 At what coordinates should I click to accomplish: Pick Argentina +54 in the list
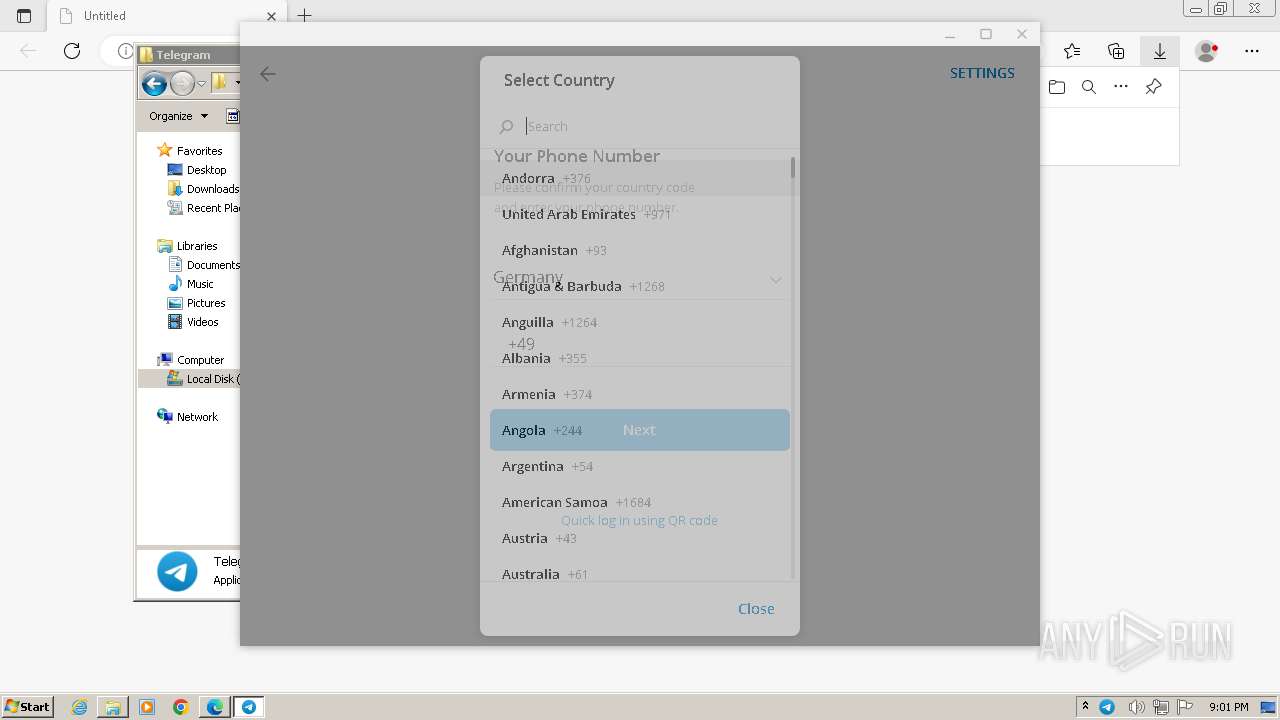tap(640, 466)
